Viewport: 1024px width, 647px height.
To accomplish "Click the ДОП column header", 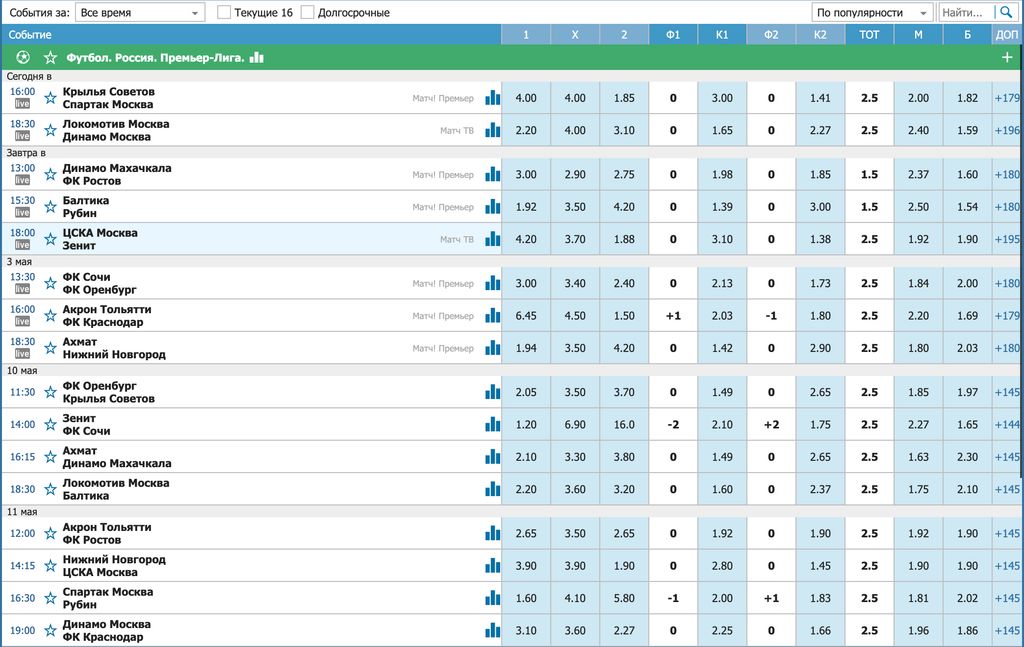I will 1007,35.
